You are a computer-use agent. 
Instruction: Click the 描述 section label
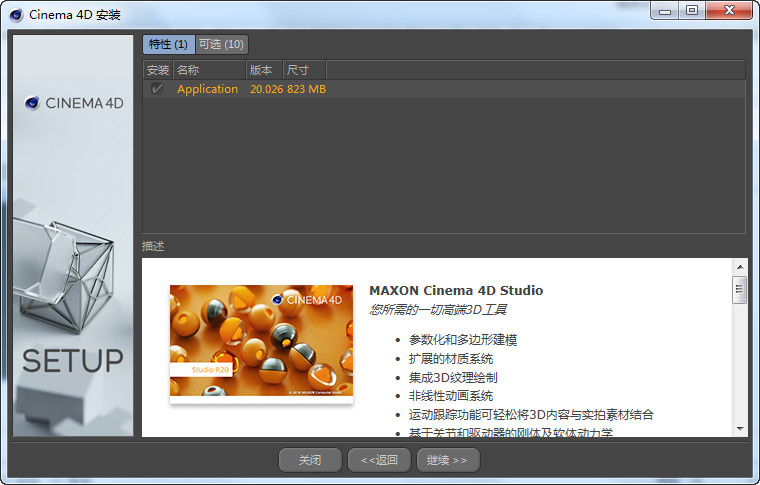click(153, 246)
